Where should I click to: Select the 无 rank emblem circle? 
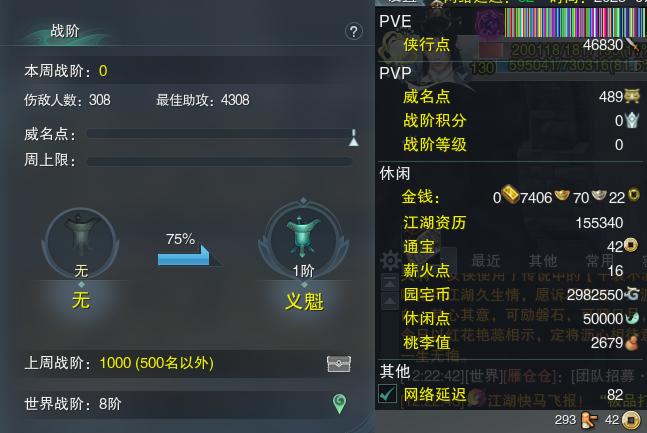point(80,241)
